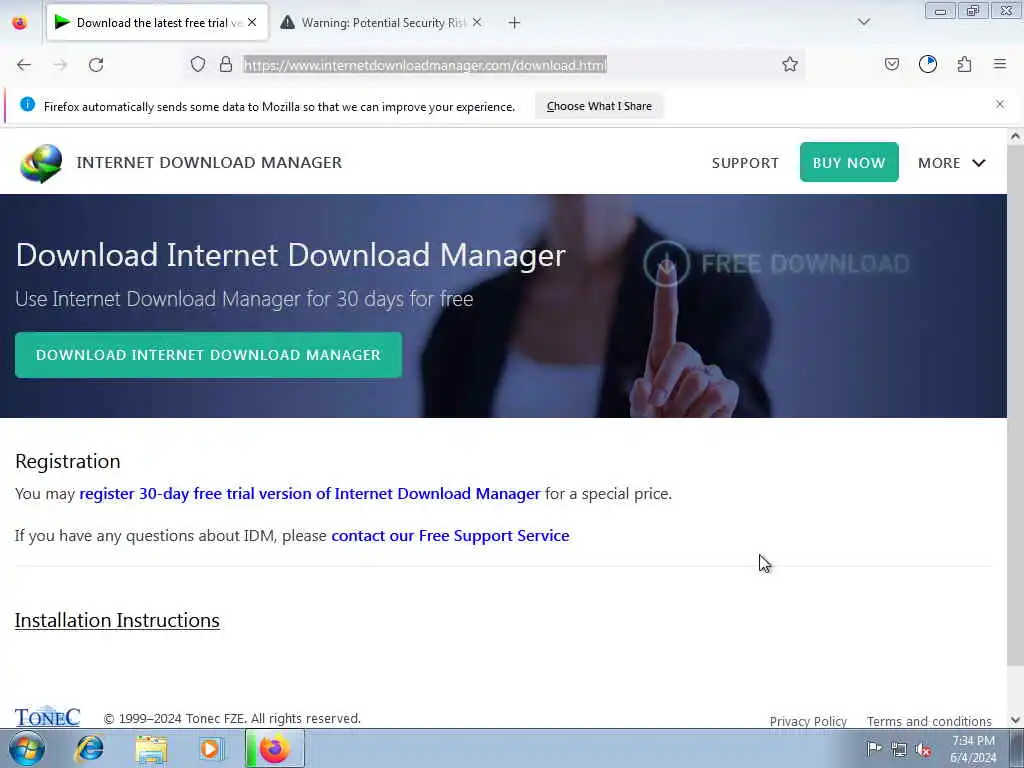Click the muted volume speaker tray icon

click(923, 749)
